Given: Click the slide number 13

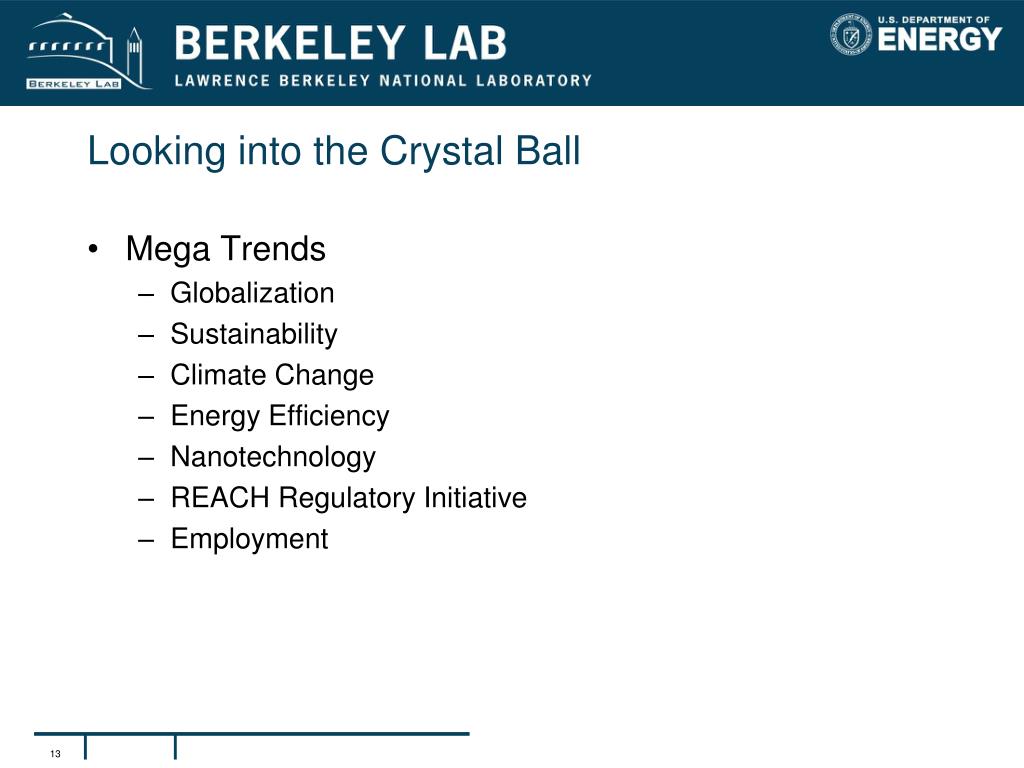Looking at the screenshot, I should pyautogui.click(x=55, y=754).
